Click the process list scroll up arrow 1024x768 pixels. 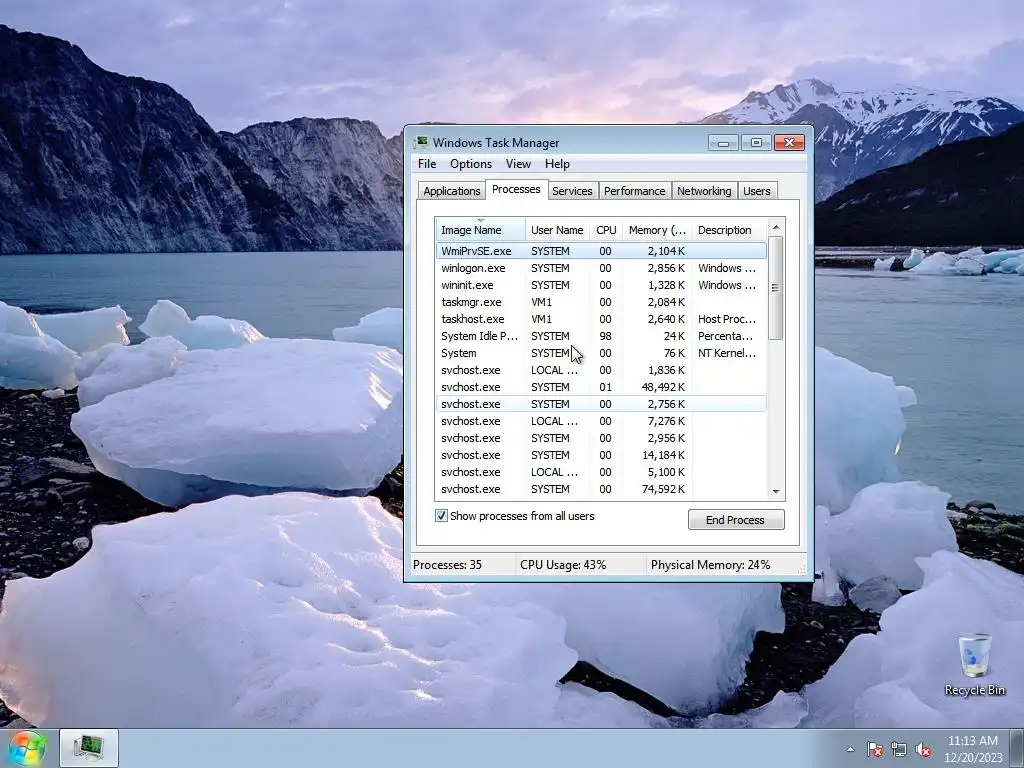776,227
